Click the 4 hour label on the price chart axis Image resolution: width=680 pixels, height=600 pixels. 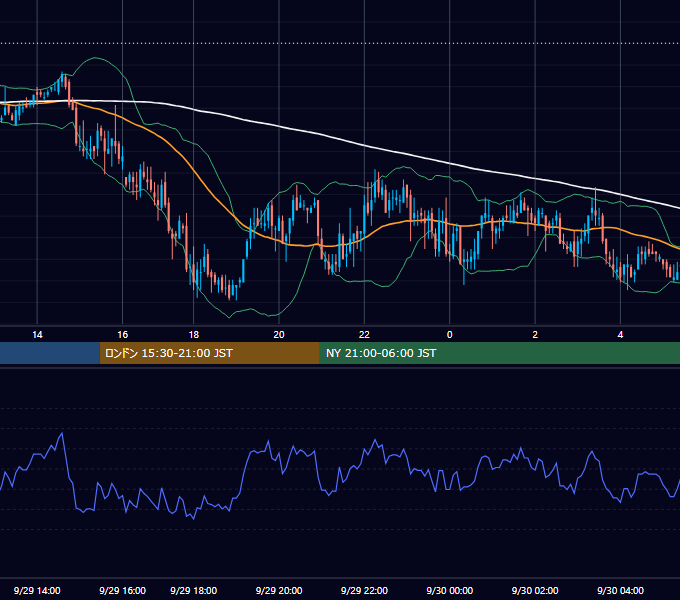point(620,335)
